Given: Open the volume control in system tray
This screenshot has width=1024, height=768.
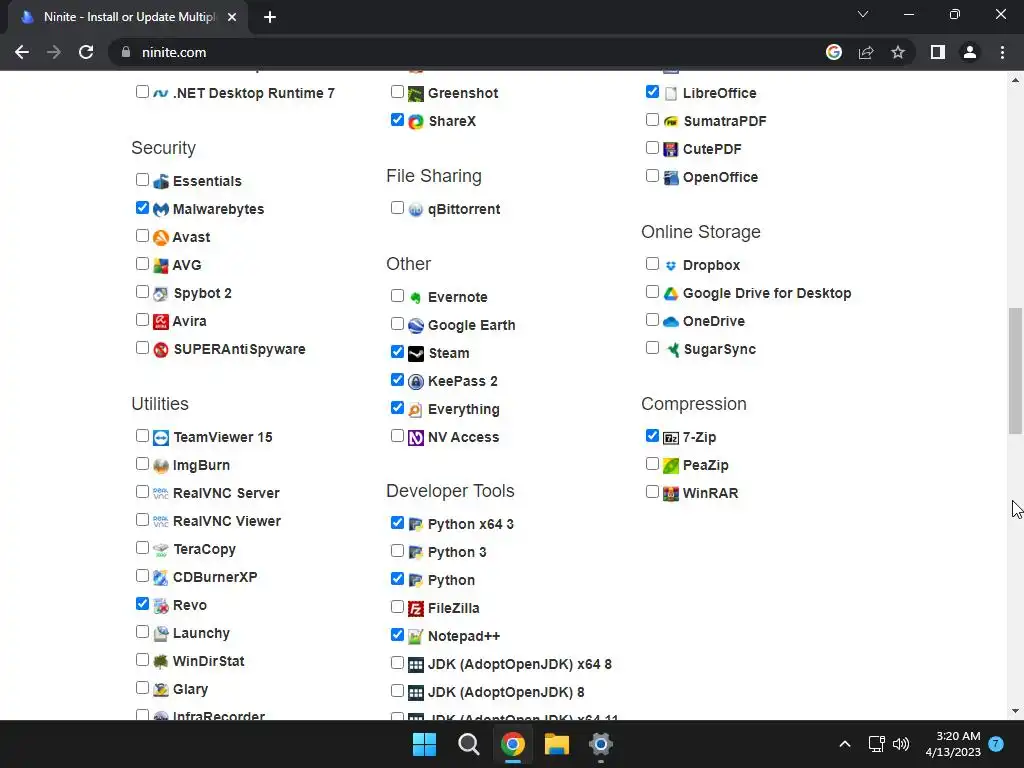Looking at the screenshot, I should click(901, 744).
